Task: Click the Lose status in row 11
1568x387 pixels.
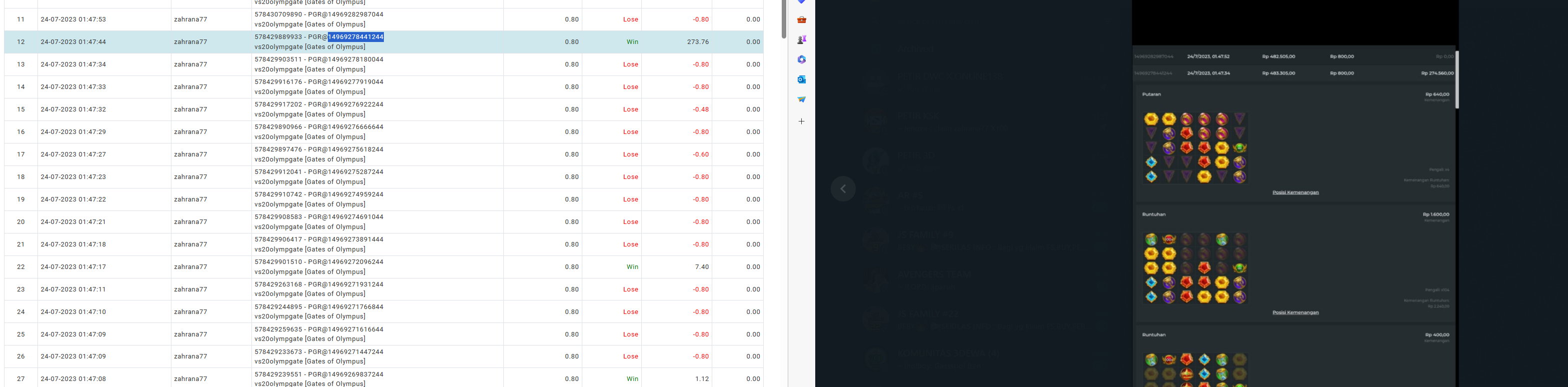Action: tap(631, 19)
